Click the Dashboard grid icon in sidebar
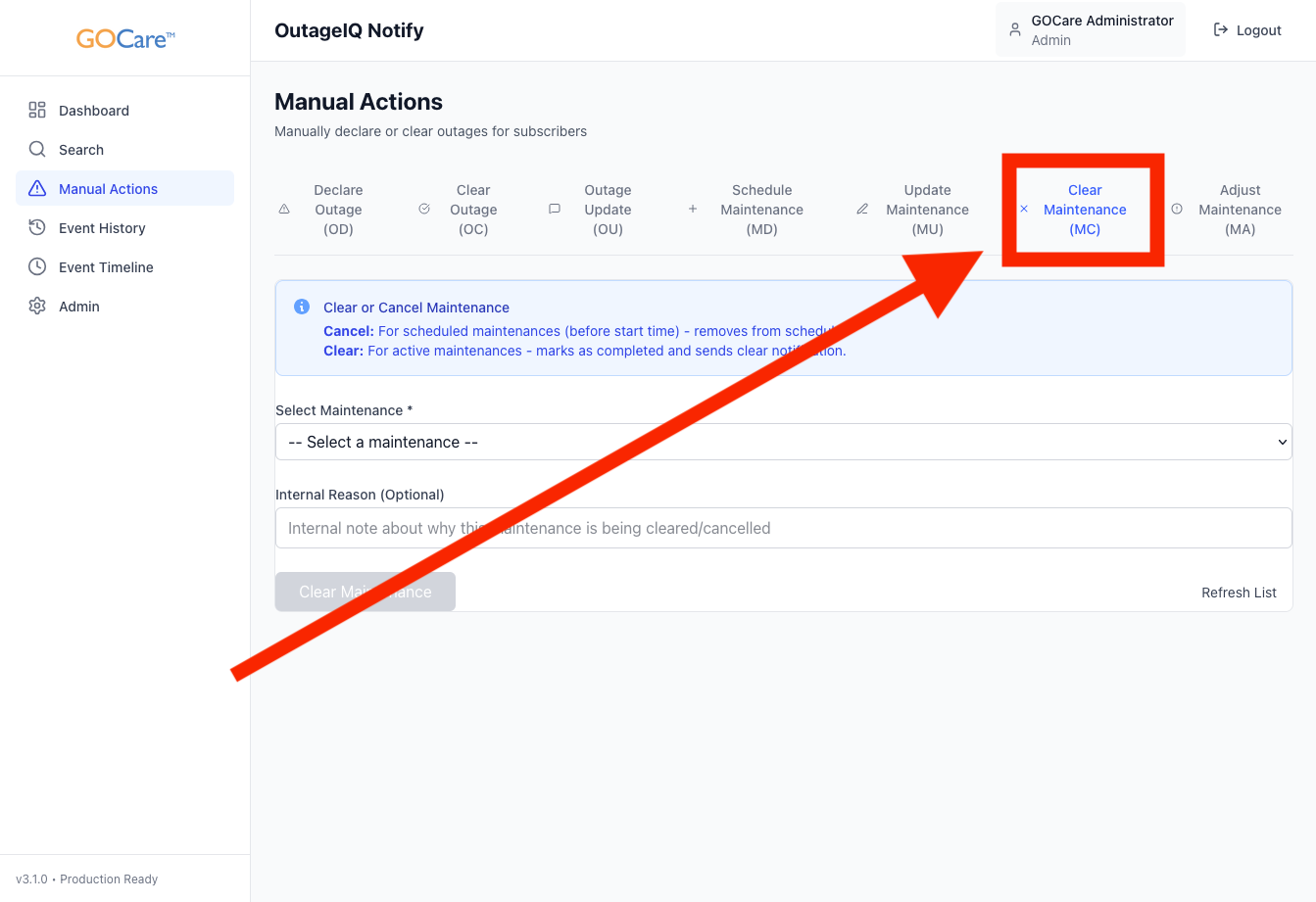 pyautogui.click(x=37, y=111)
